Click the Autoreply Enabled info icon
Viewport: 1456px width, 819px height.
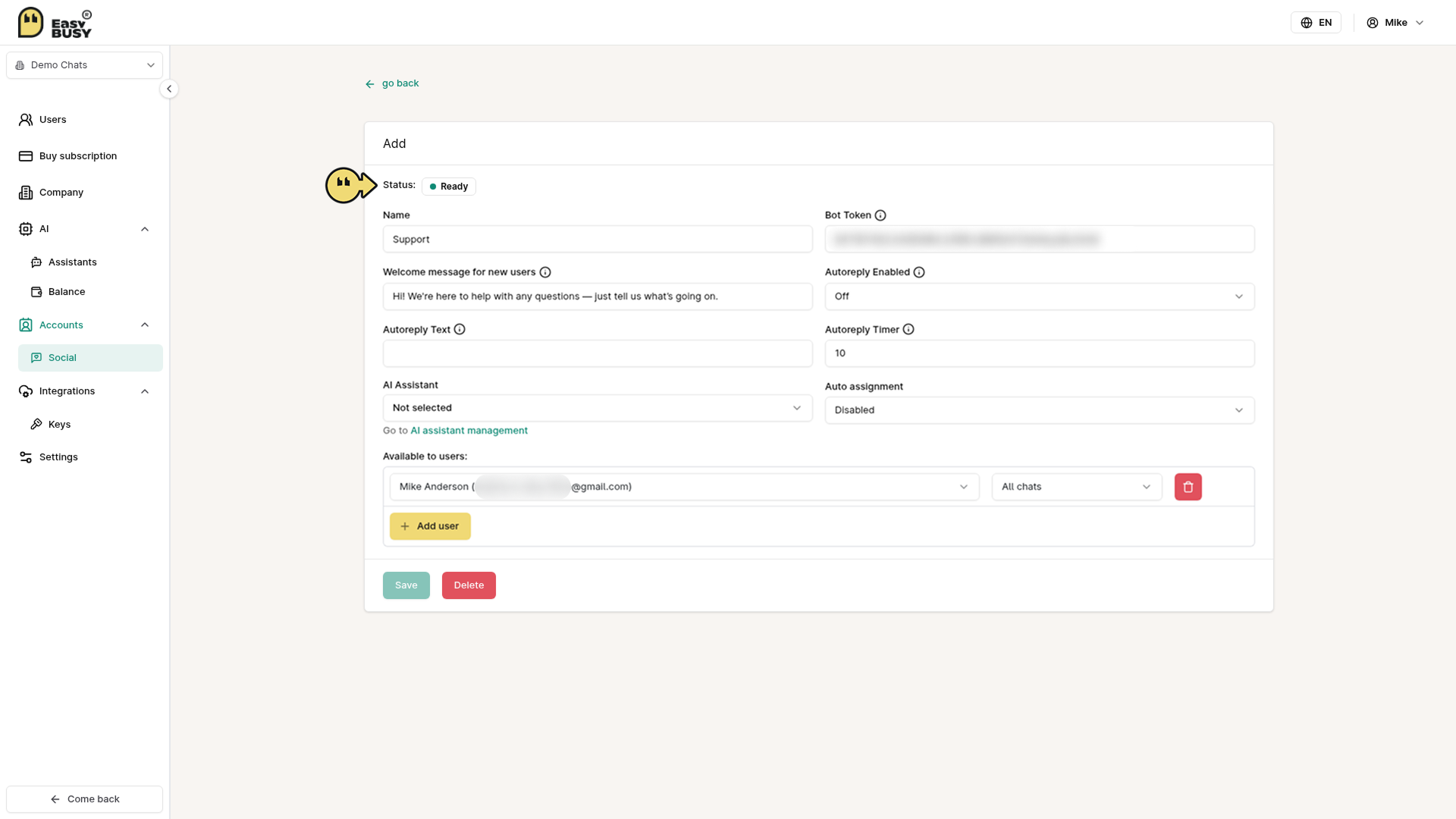(919, 272)
